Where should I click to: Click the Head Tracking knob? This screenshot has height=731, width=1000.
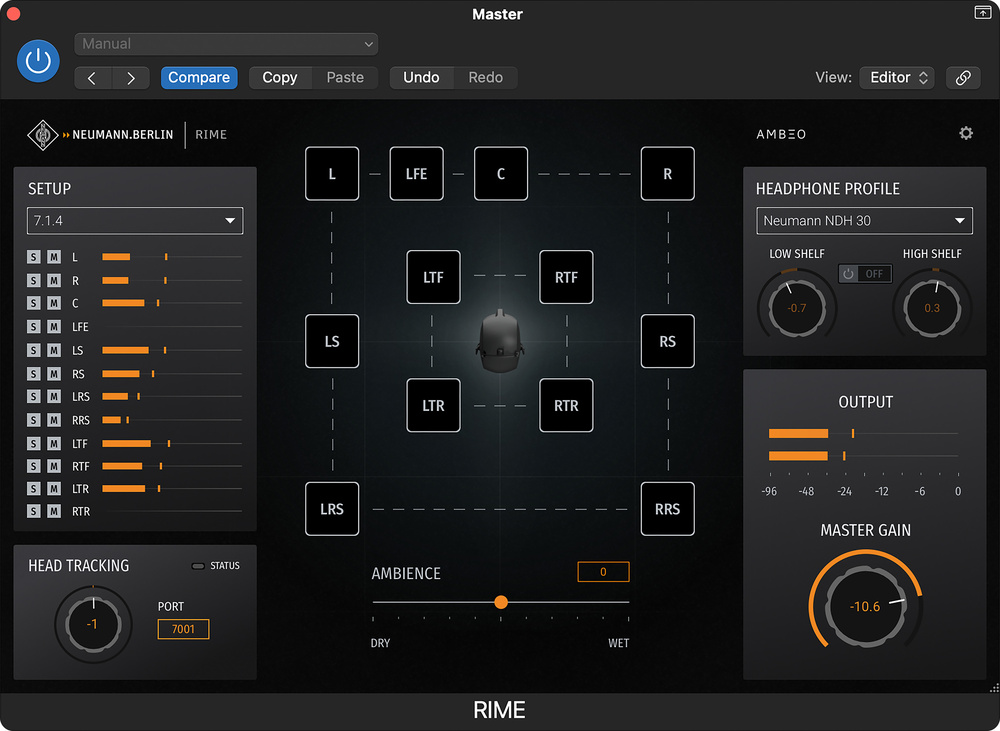coord(93,624)
